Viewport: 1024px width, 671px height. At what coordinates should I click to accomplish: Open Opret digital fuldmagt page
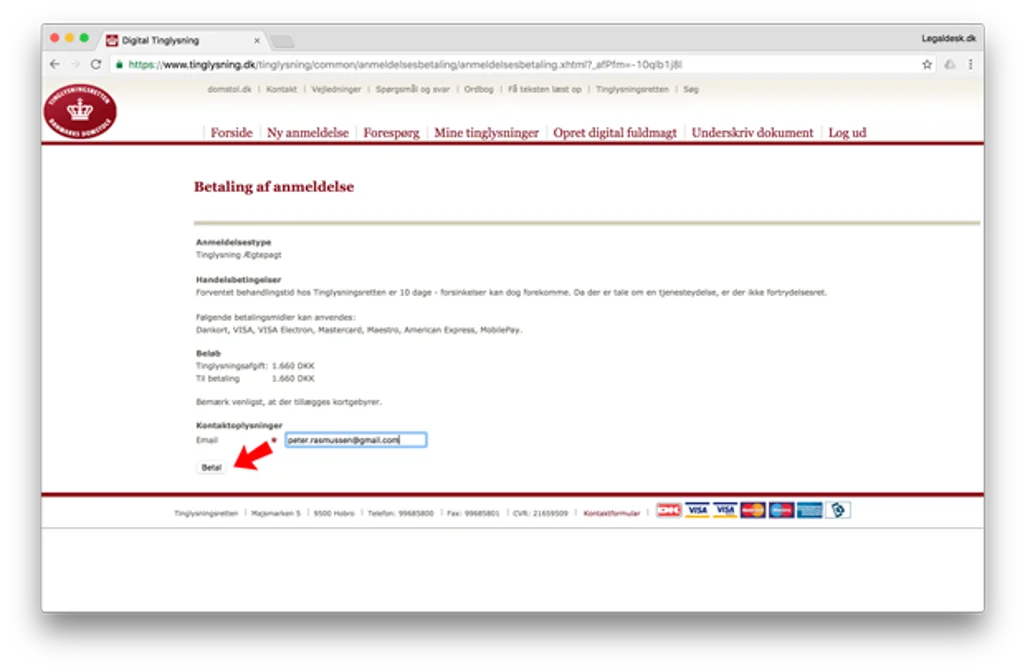[x=615, y=133]
